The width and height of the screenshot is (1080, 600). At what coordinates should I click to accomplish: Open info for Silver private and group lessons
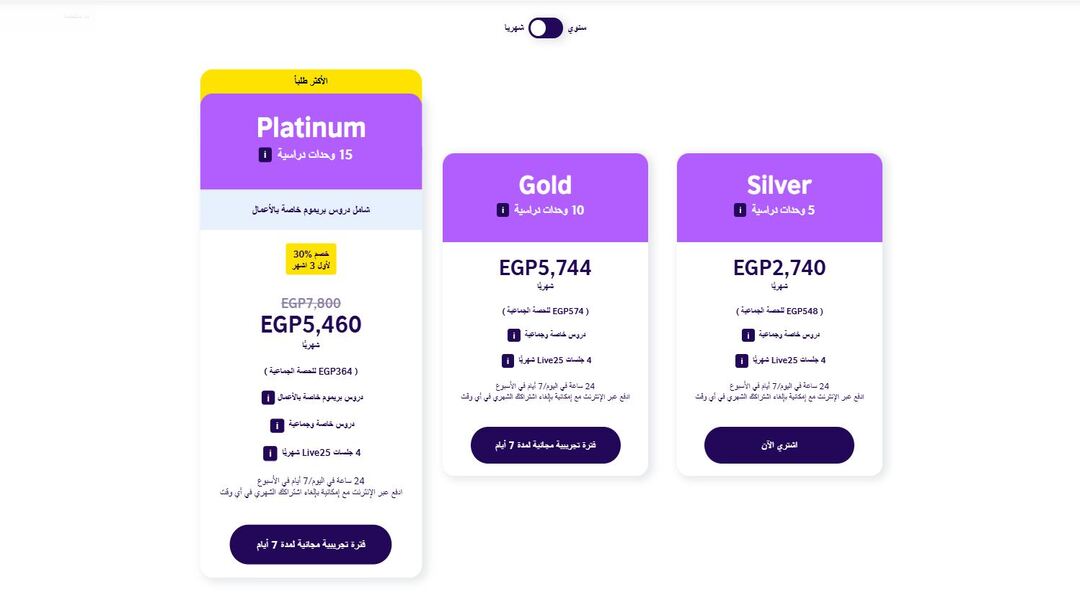point(748,335)
